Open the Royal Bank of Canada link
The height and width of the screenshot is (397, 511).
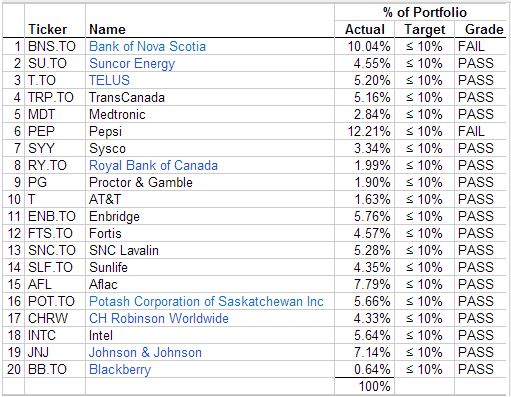(153, 165)
